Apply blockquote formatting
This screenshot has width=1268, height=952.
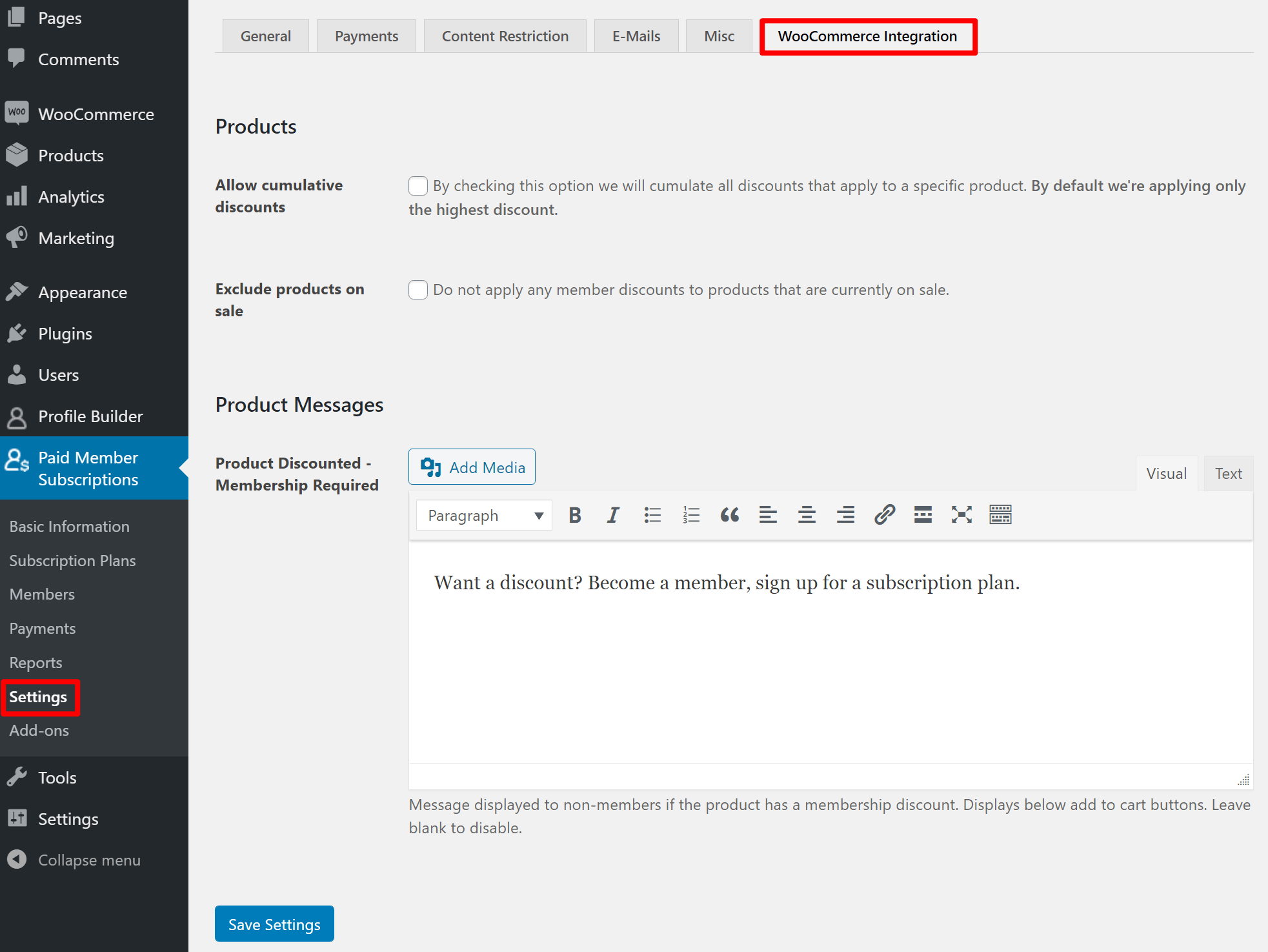pos(730,515)
